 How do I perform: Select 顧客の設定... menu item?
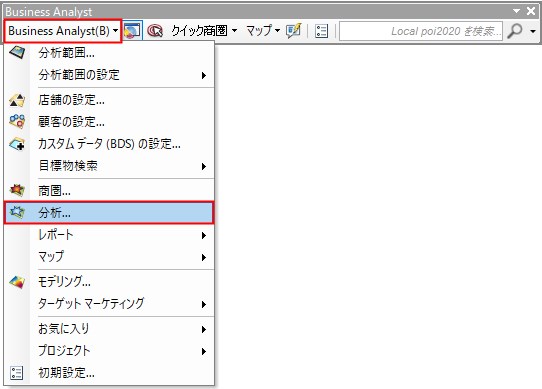coord(109,122)
